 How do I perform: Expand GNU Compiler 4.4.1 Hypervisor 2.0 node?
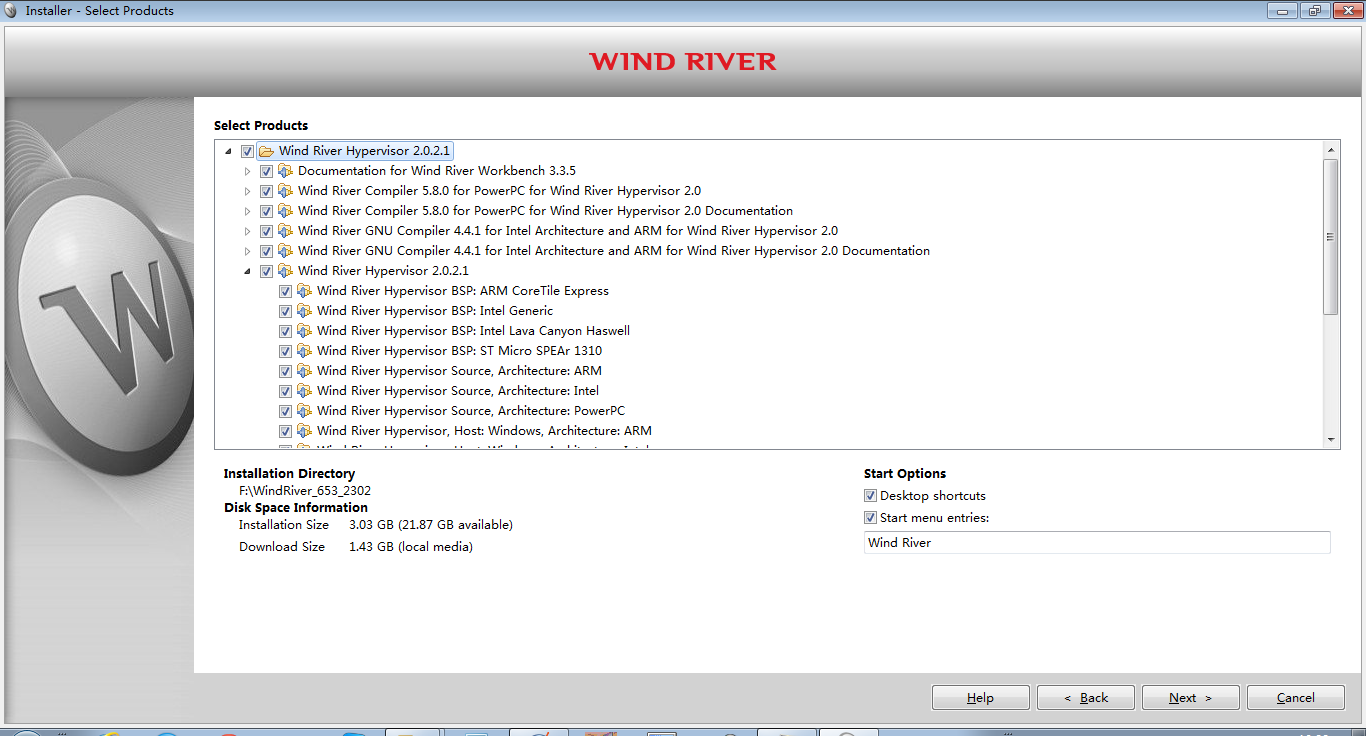[x=248, y=231]
